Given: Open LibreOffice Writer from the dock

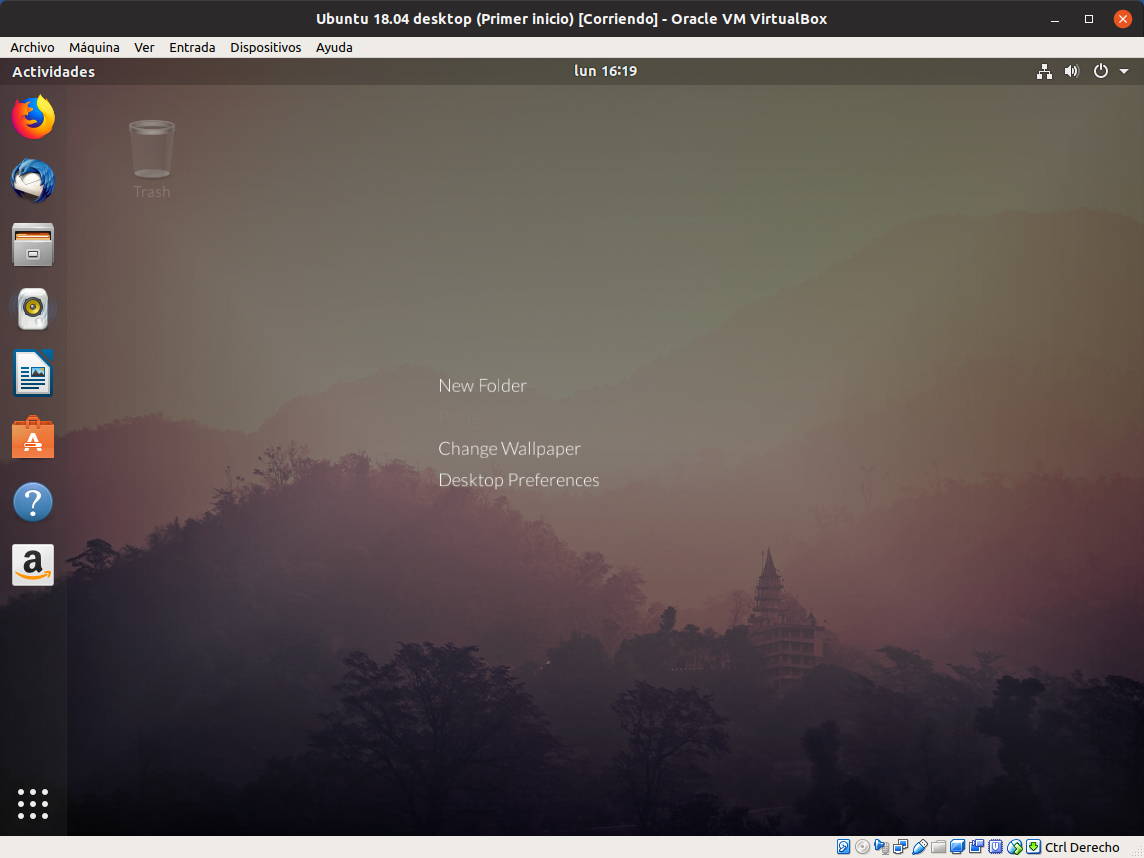Looking at the screenshot, I should (33, 374).
